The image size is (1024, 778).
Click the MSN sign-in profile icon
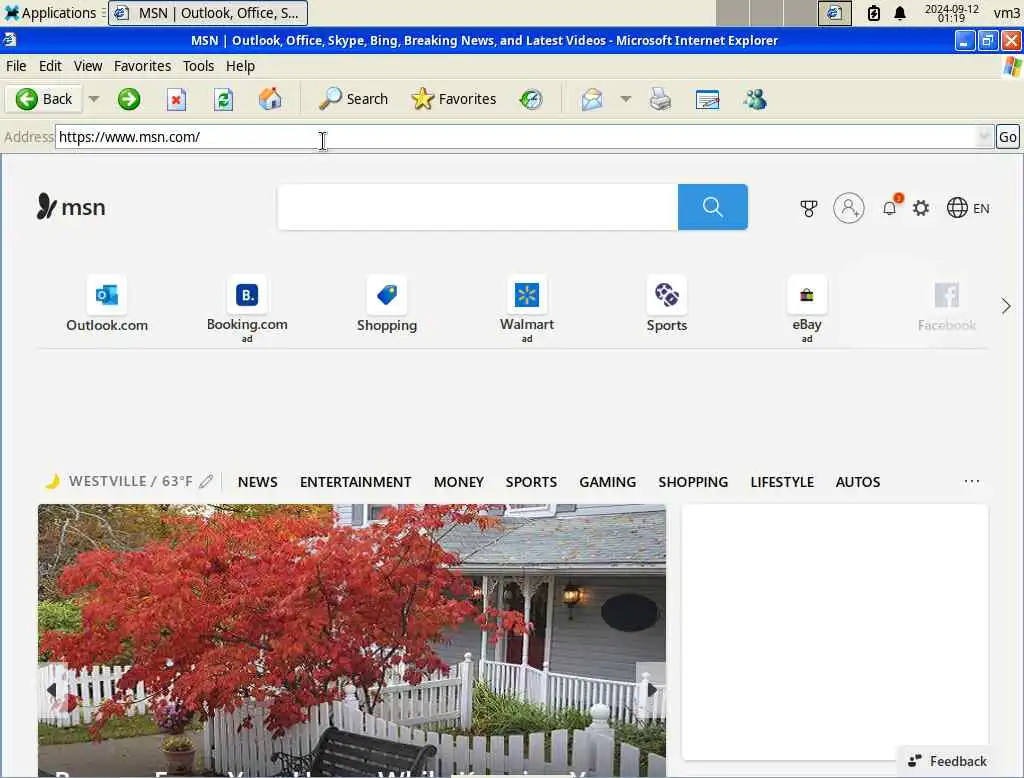click(x=848, y=208)
